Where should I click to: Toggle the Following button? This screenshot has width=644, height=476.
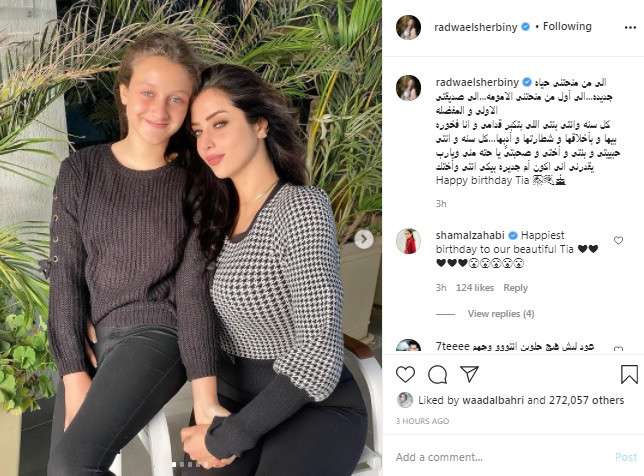pos(567,27)
